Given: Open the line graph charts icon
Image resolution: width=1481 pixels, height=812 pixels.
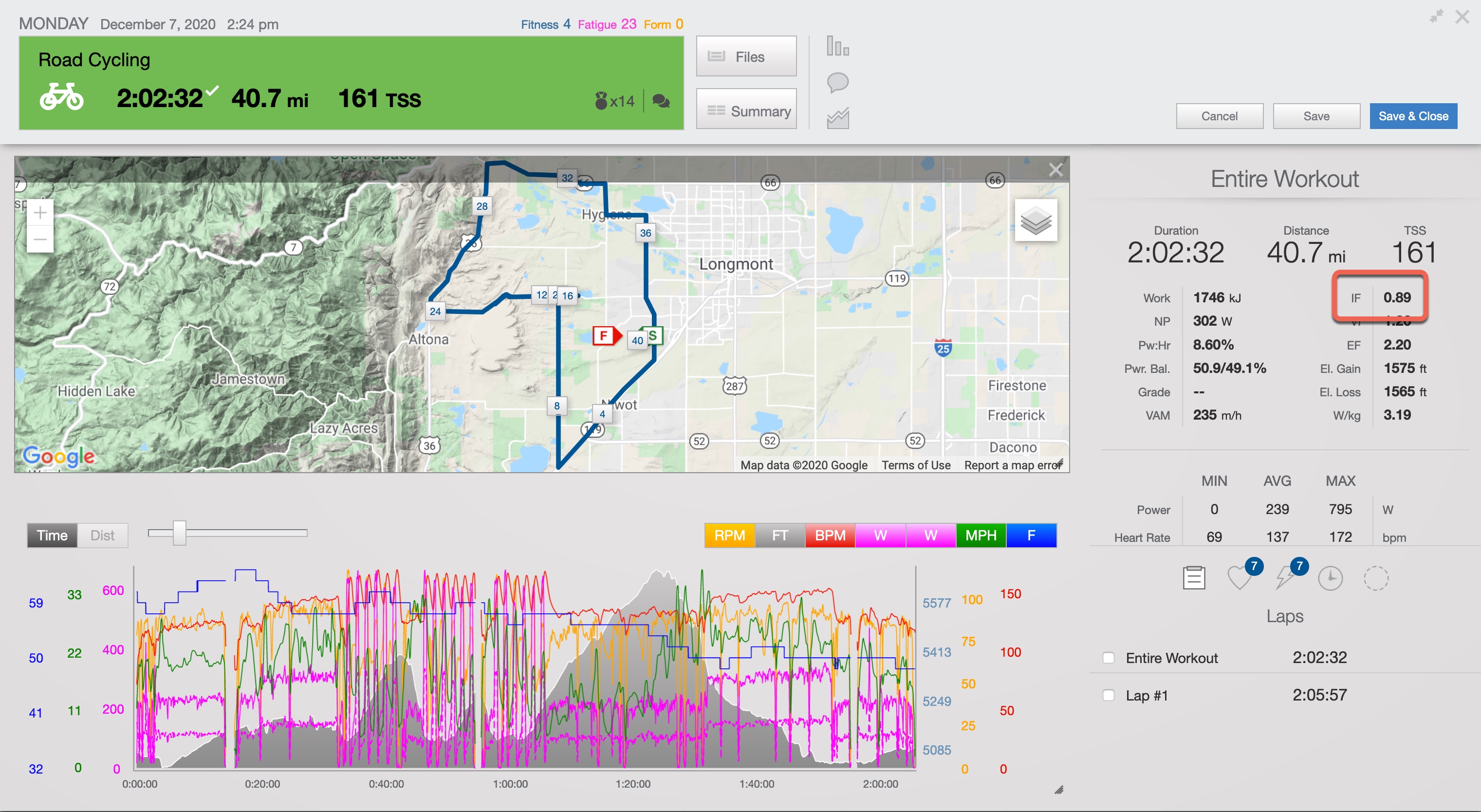Looking at the screenshot, I should [x=838, y=118].
